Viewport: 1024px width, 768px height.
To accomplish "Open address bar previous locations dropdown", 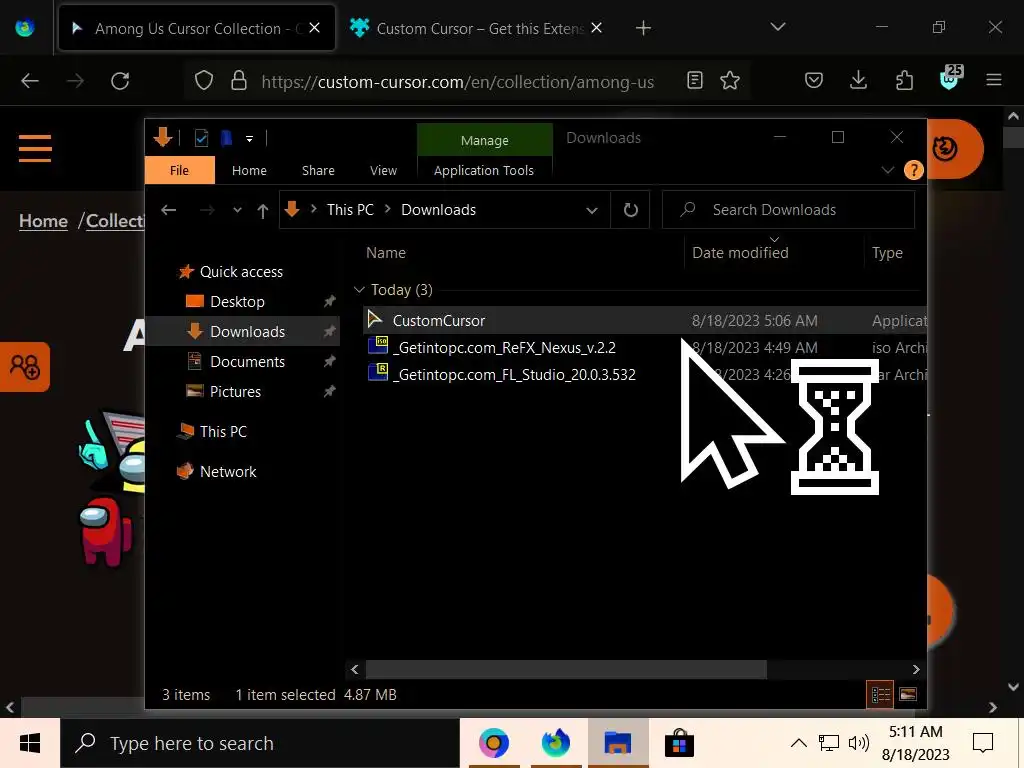I will click(592, 210).
